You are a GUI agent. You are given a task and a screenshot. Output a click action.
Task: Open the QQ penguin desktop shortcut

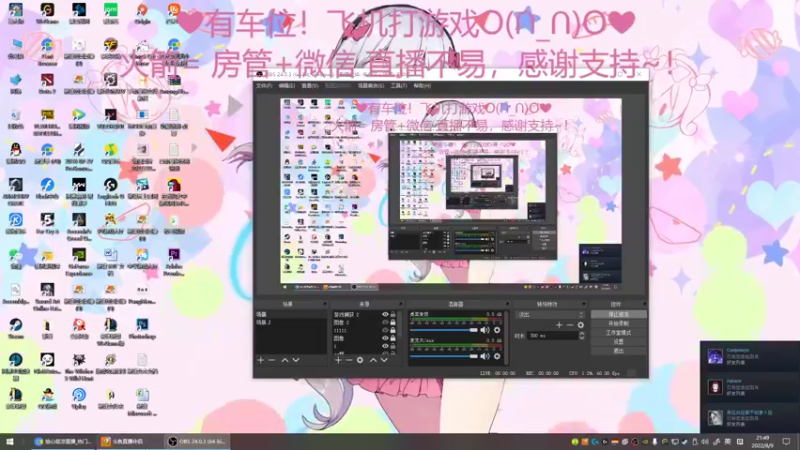(x=15, y=153)
